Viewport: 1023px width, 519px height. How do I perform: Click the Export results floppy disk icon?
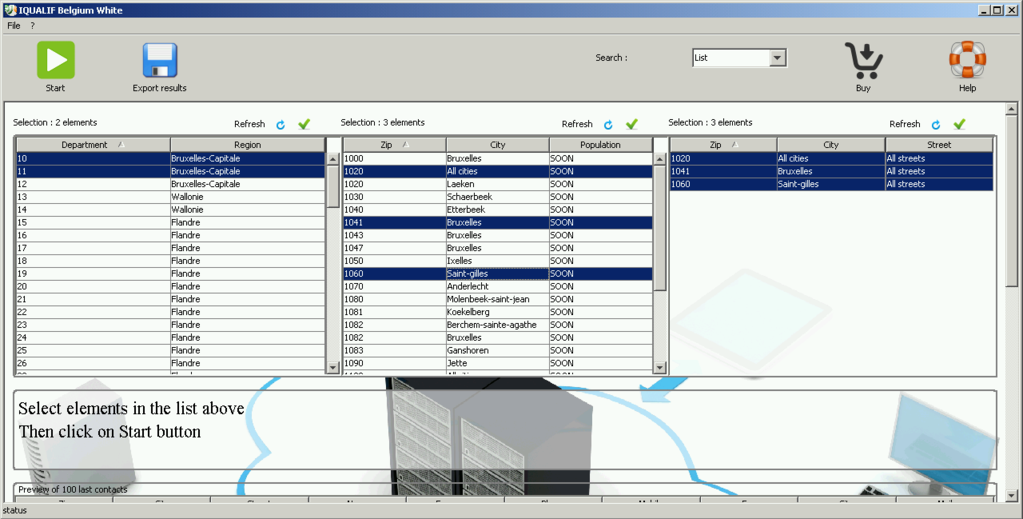(x=160, y=61)
